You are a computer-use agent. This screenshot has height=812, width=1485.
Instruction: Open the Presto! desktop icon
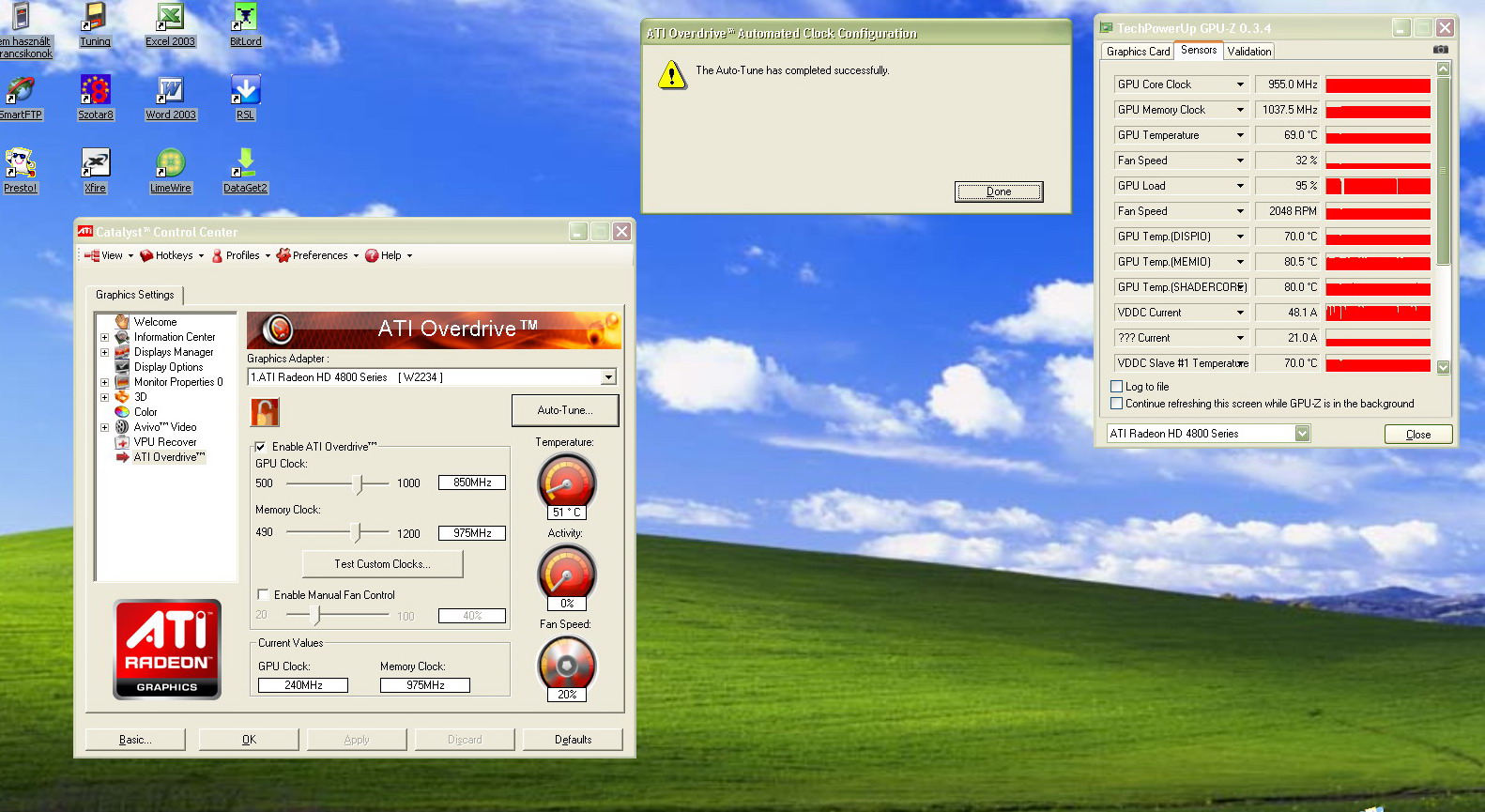(x=21, y=172)
